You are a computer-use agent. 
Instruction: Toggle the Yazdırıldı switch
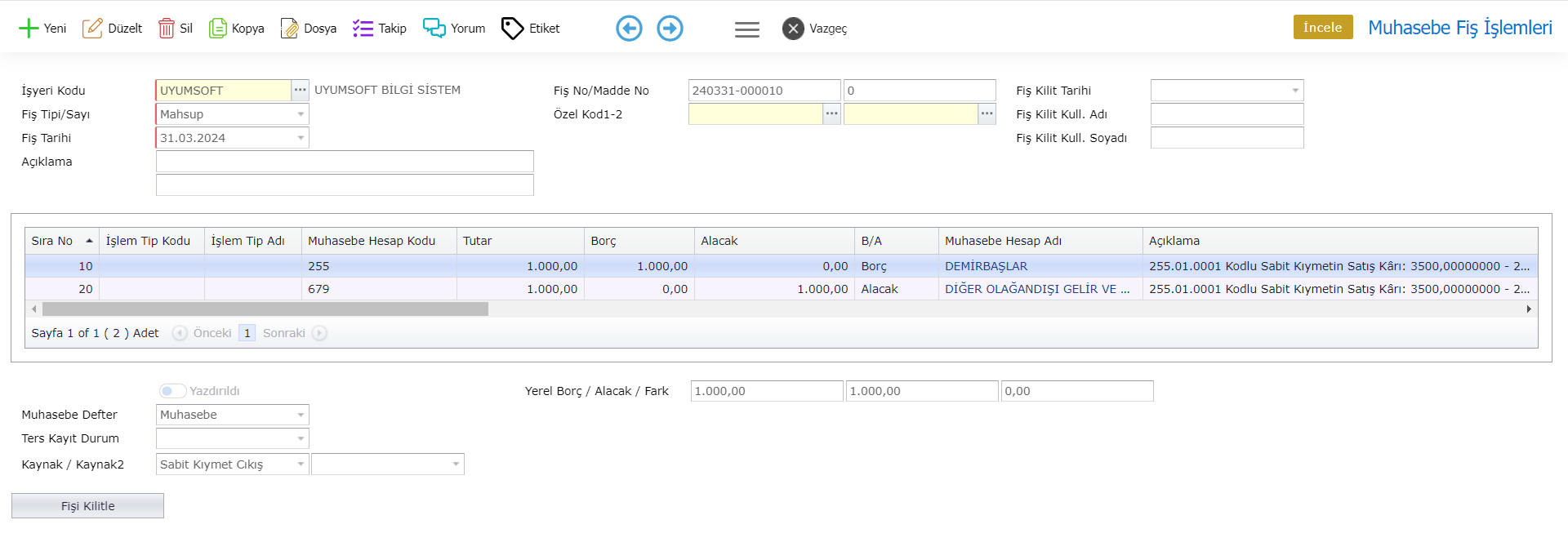coord(172,391)
